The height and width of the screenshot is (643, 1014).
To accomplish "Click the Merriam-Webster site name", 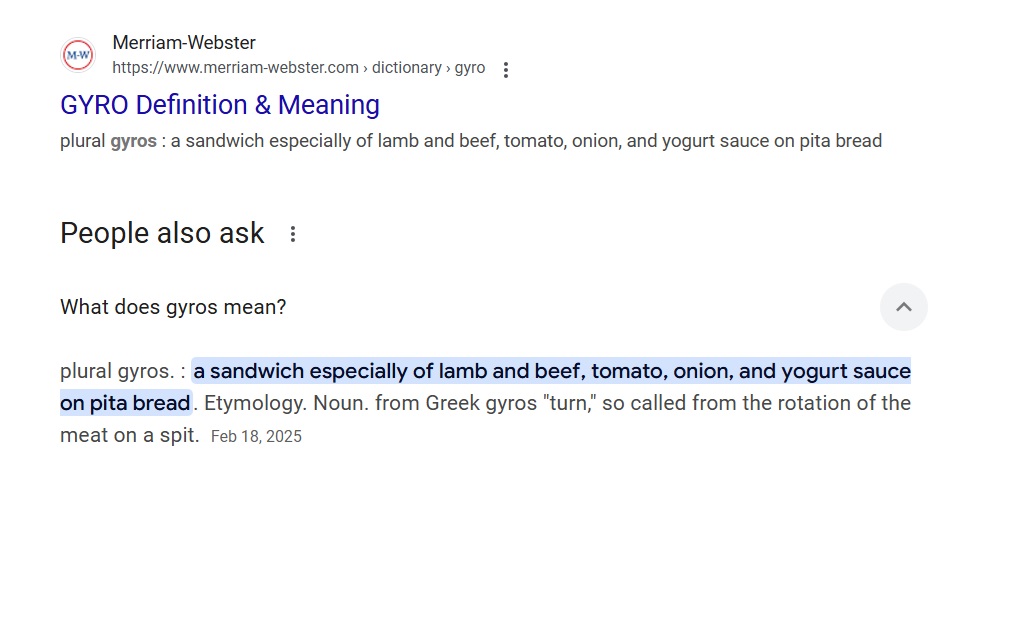I will pyautogui.click(x=184, y=43).
